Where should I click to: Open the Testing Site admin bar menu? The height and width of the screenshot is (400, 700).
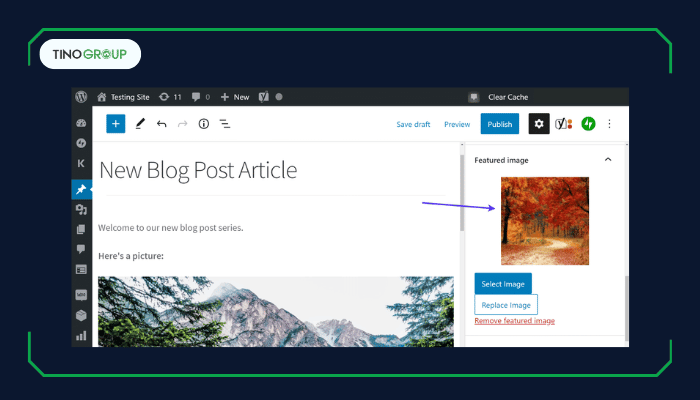coord(124,97)
